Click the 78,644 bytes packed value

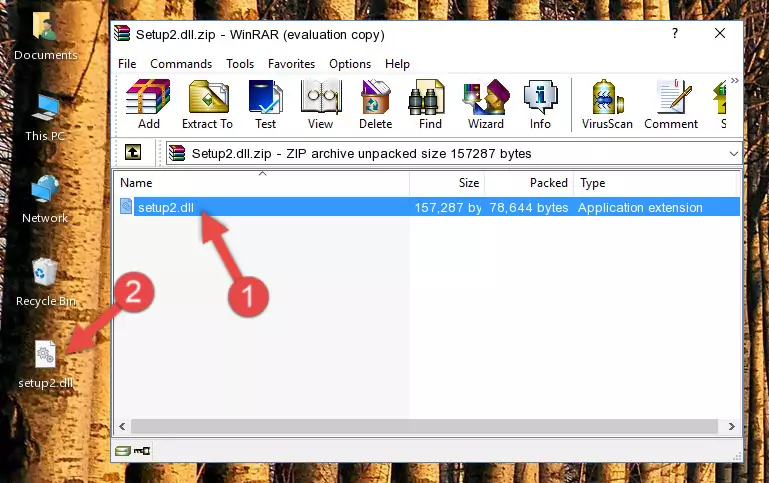tap(529, 207)
